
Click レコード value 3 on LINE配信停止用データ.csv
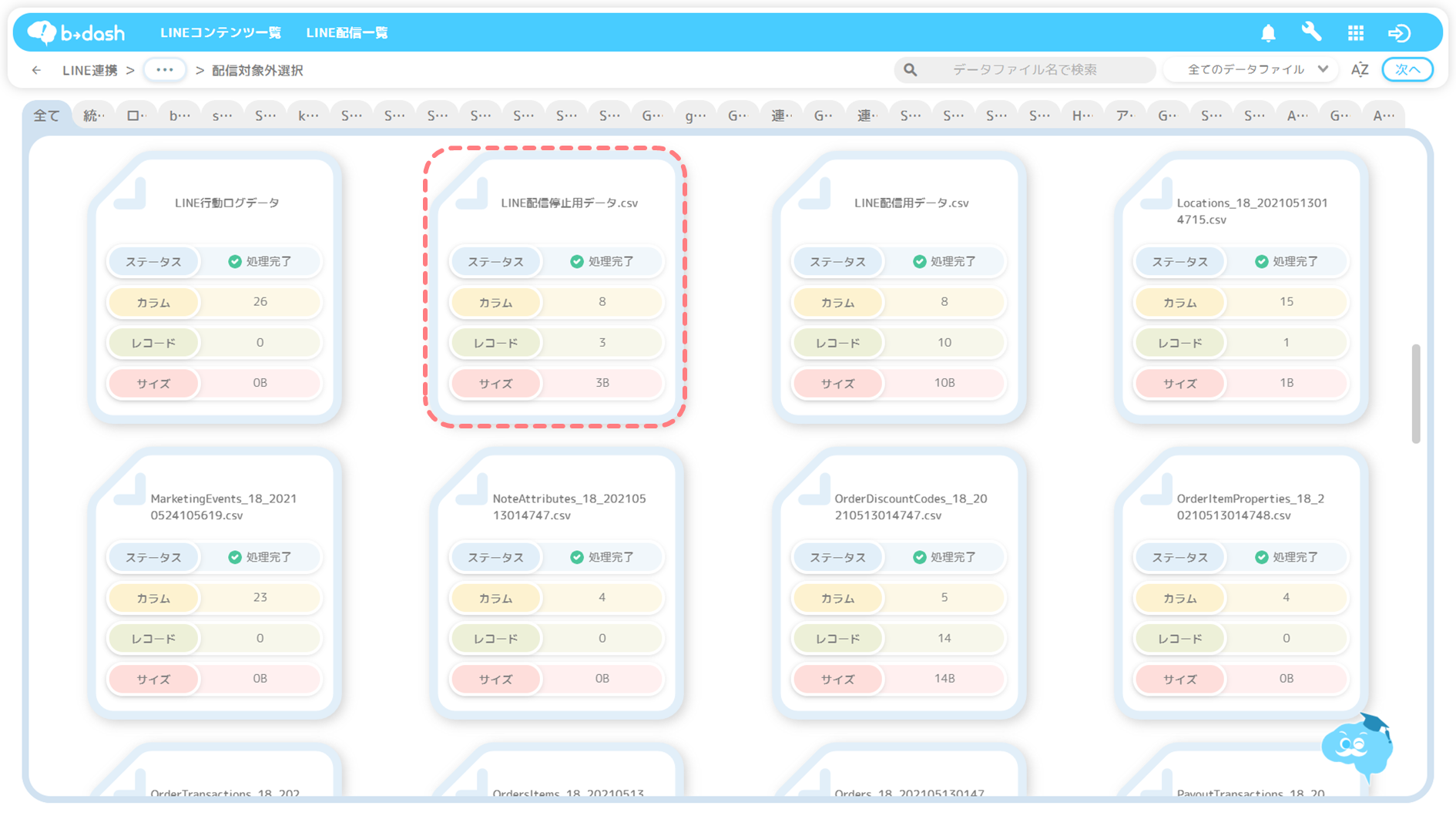(x=602, y=342)
